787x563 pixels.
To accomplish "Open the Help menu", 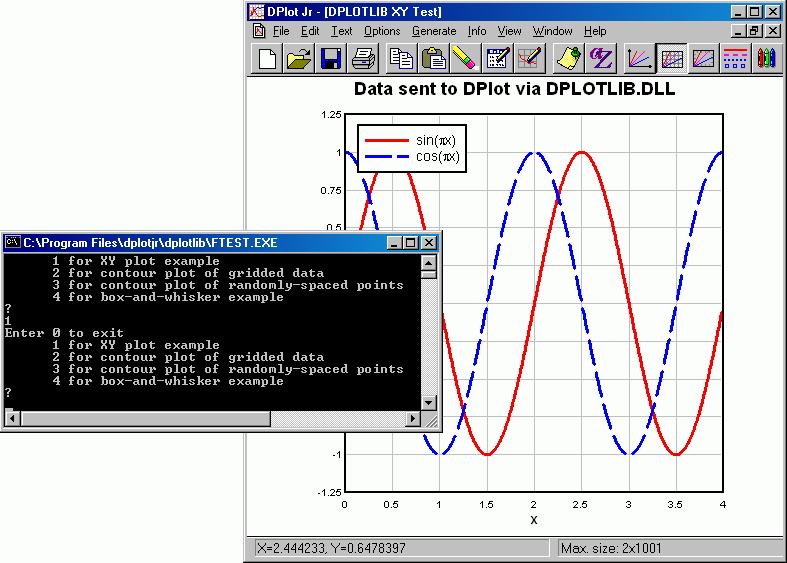I will [595, 31].
